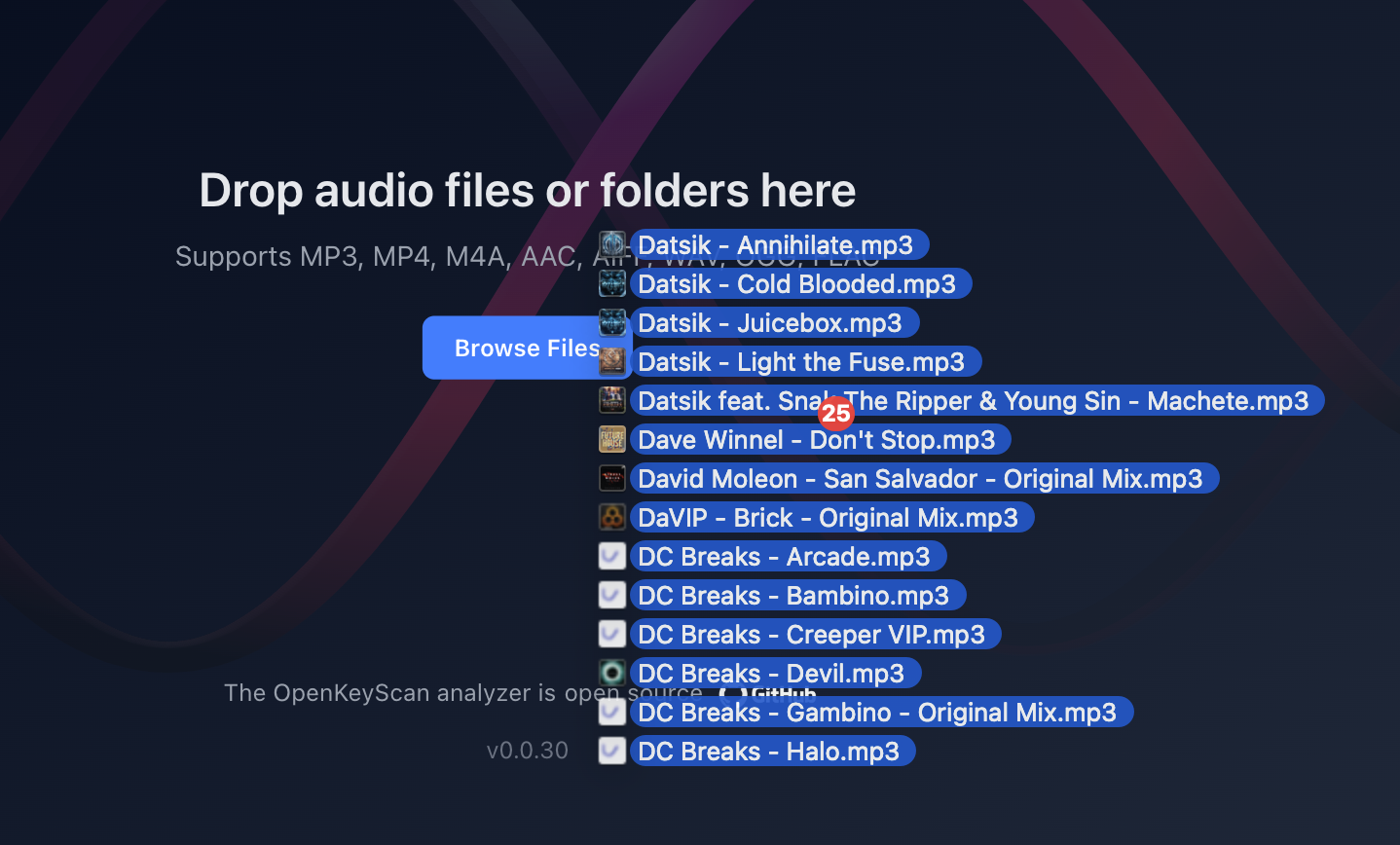The height and width of the screenshot is (845, 1400).
Task: Click the DC Breaks - Arcade purple checkmark icon
Action: [612, 555]
